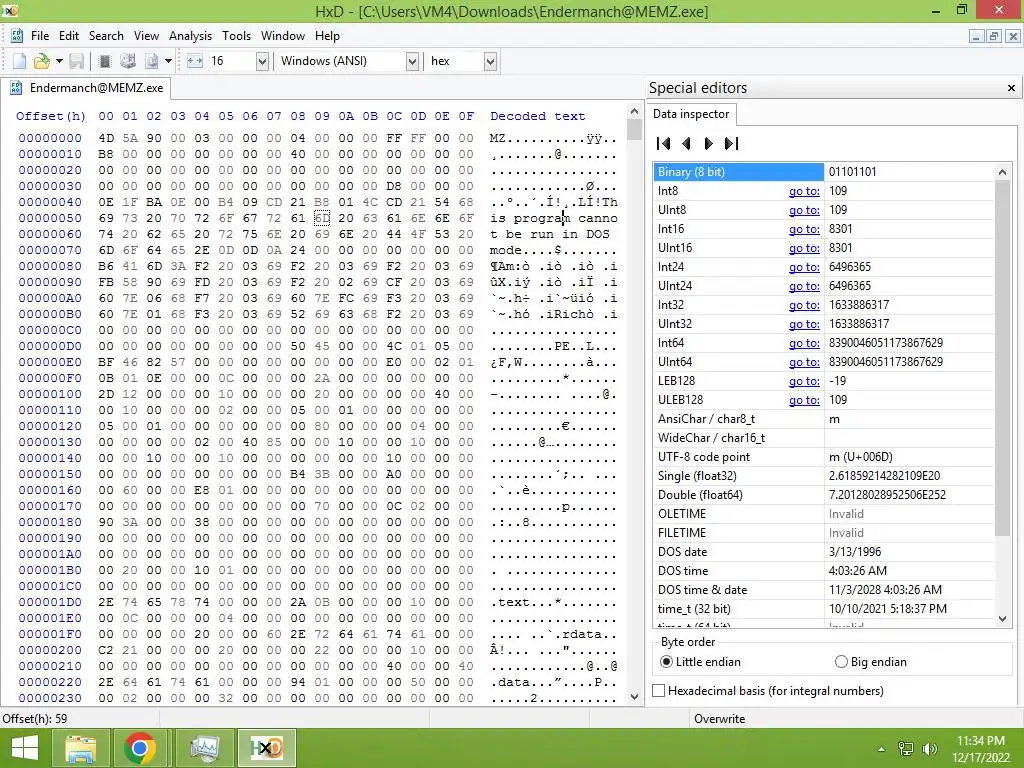The image size is (1024, 768).
Task: Open the bytes per row dropdown showing 16
Action: 262,61
